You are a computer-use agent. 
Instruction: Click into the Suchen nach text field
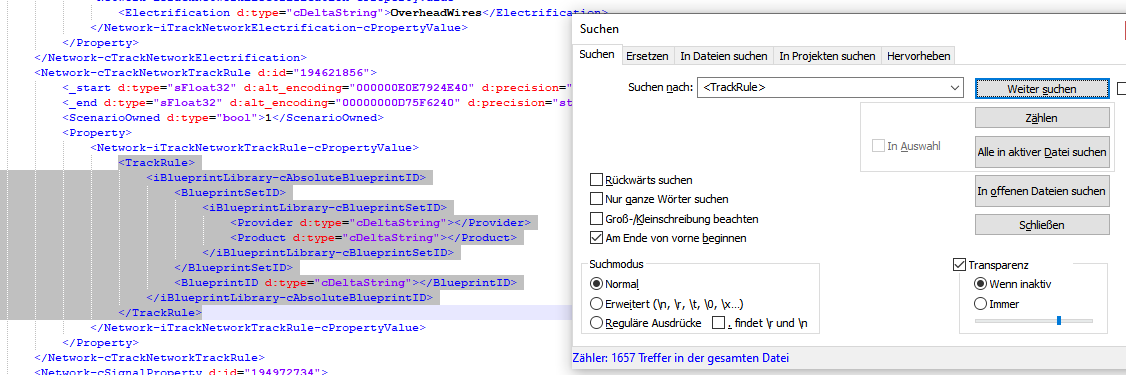(822, 88)
